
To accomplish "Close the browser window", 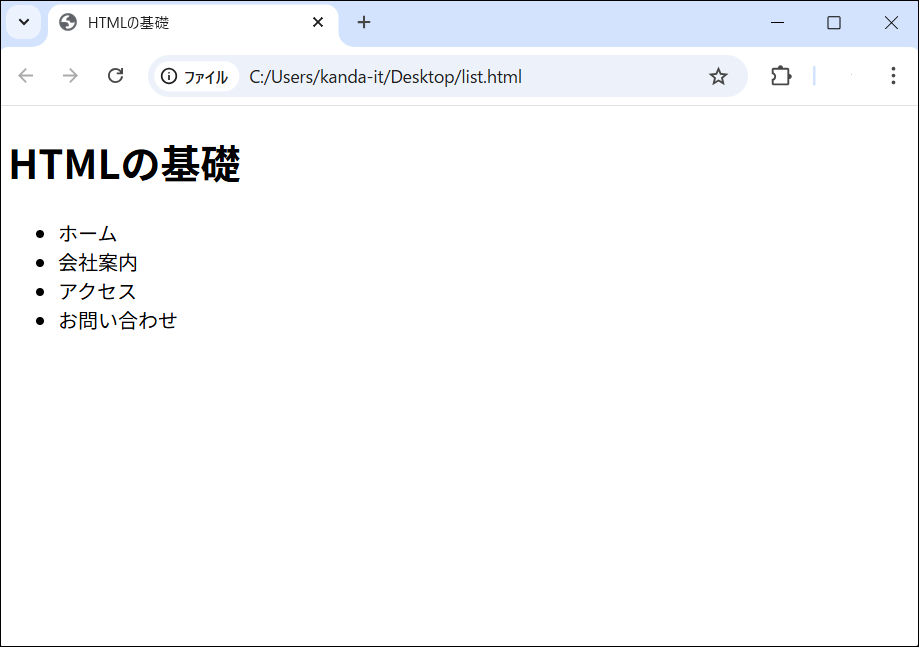I will click(x=891, y=23).
